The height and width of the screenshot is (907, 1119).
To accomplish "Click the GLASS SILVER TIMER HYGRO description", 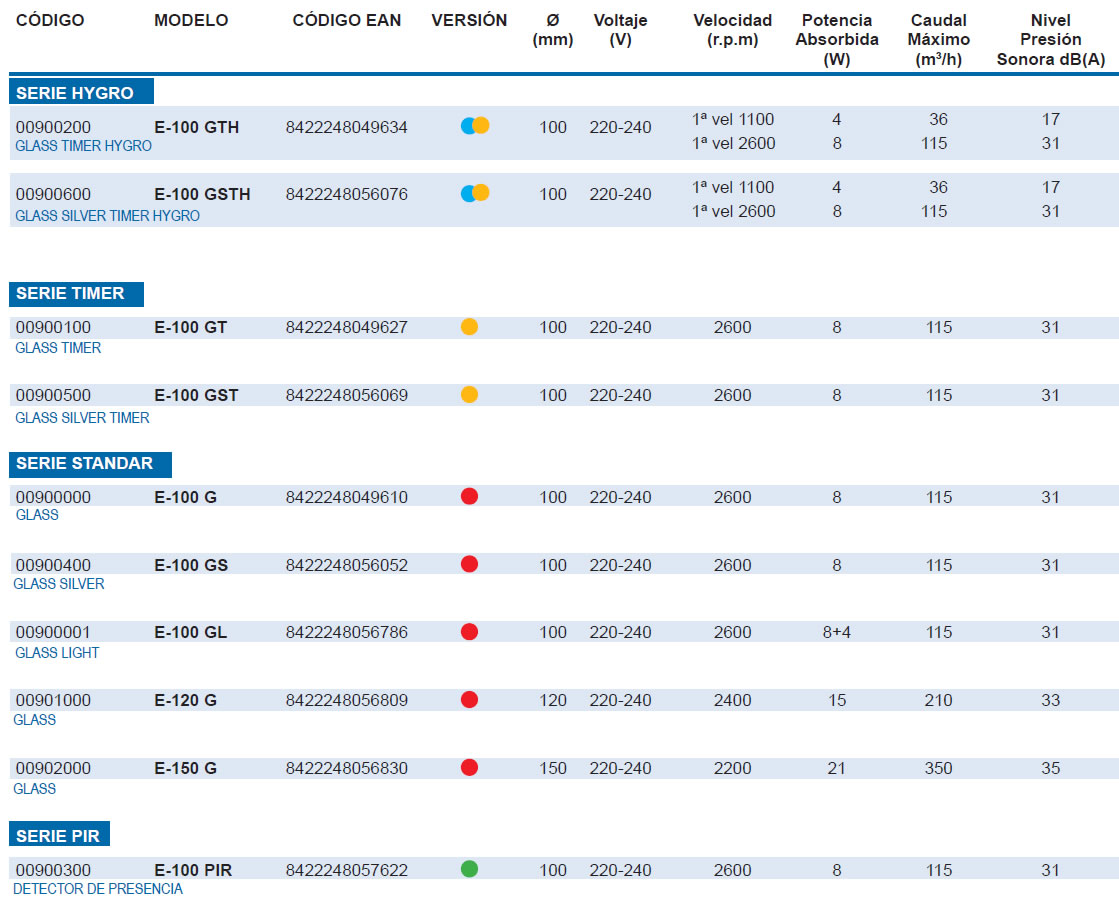I will pyautogui.click(x=107, y=216).
